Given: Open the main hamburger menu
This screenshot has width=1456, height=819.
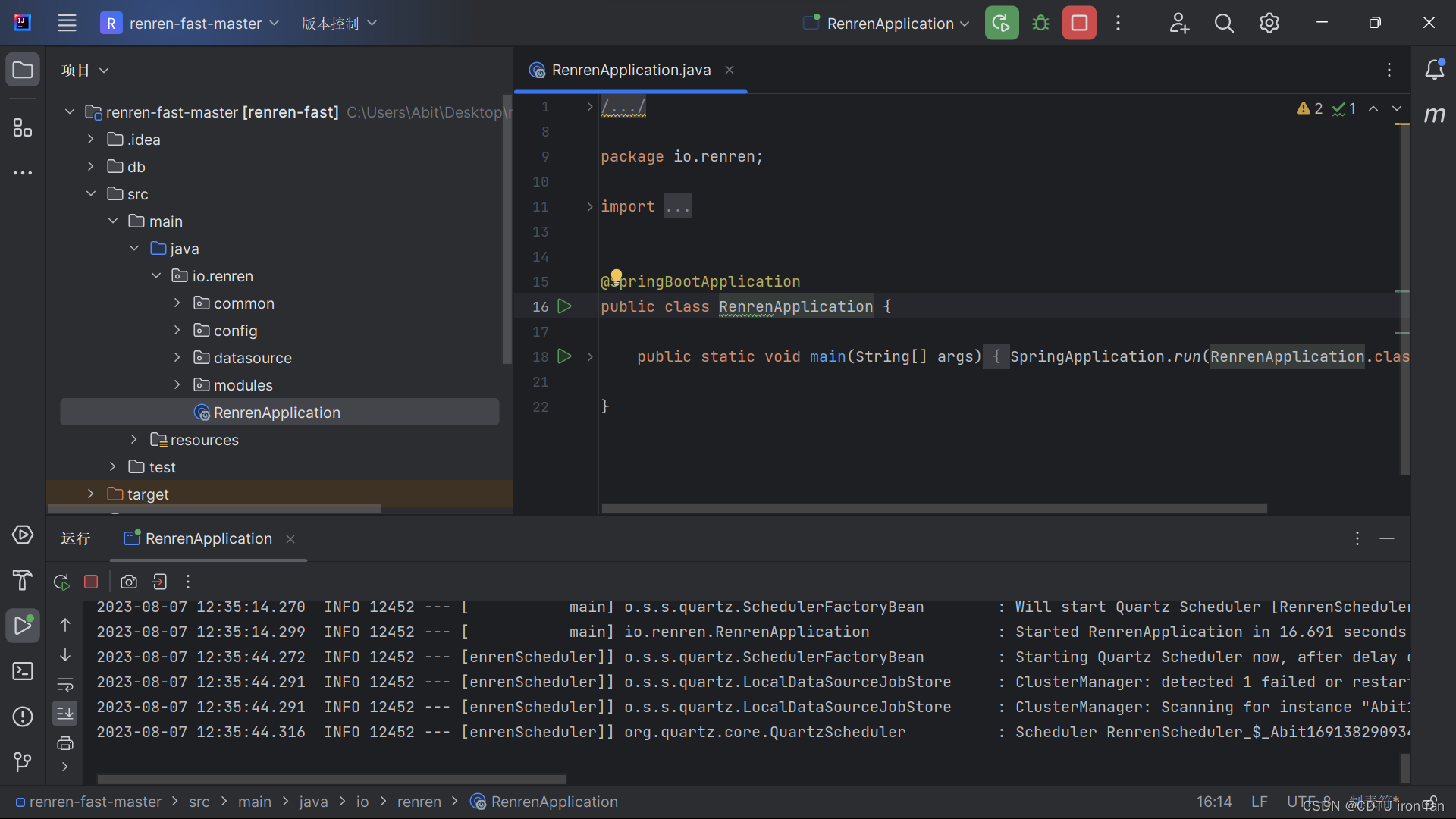Looking at the screenshot, I should (67, 23).
